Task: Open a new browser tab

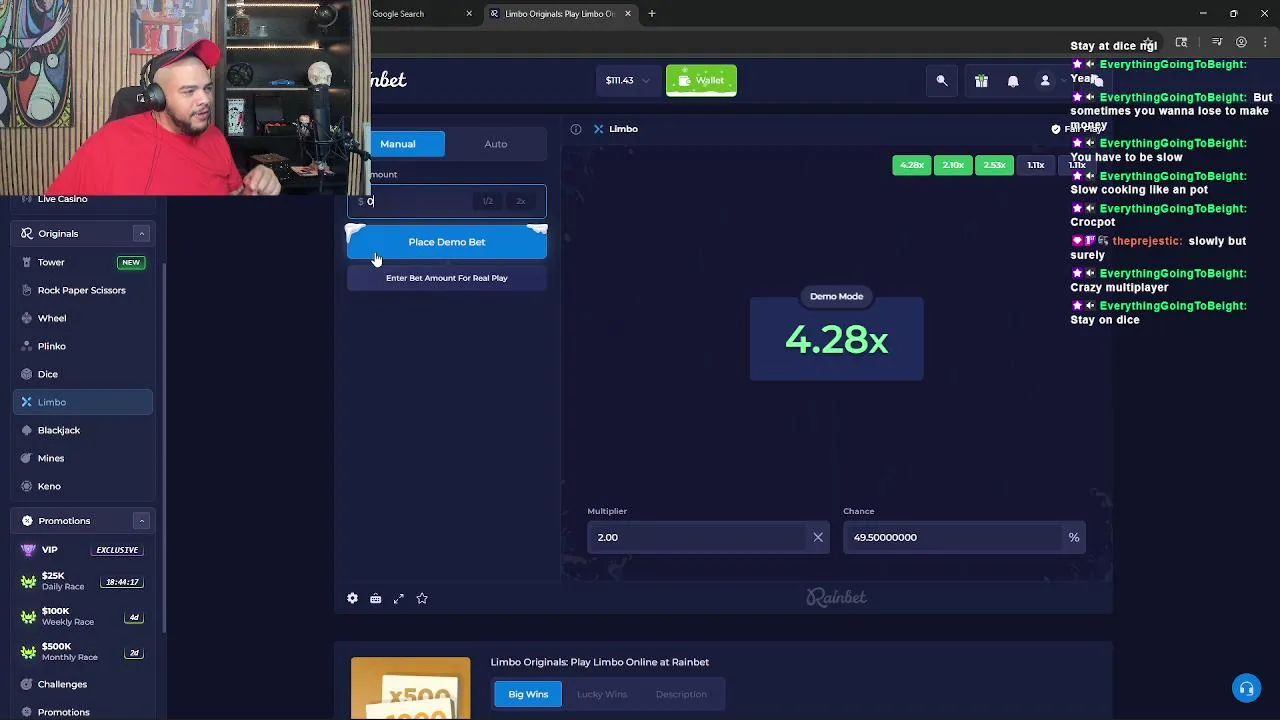Action: click(652, 14)
